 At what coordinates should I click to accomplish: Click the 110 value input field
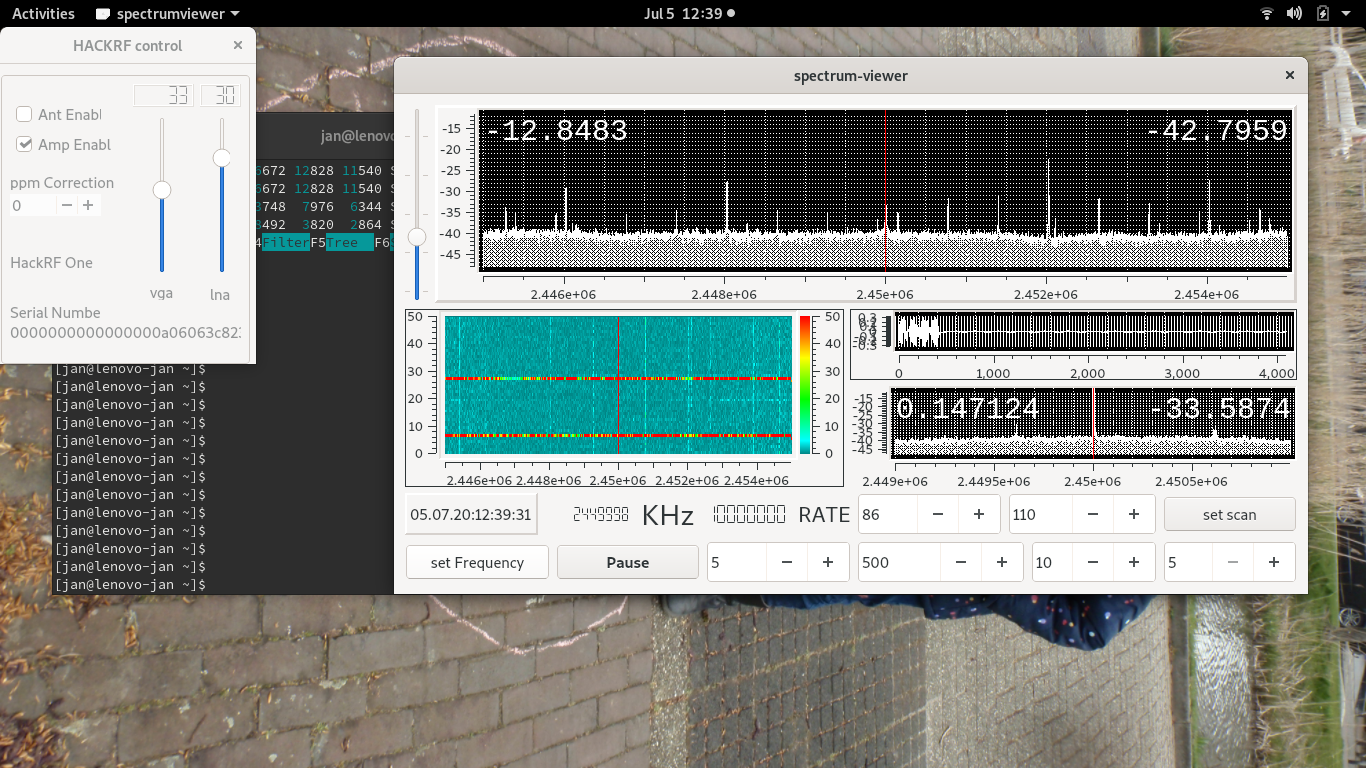tap(1041, 514)
